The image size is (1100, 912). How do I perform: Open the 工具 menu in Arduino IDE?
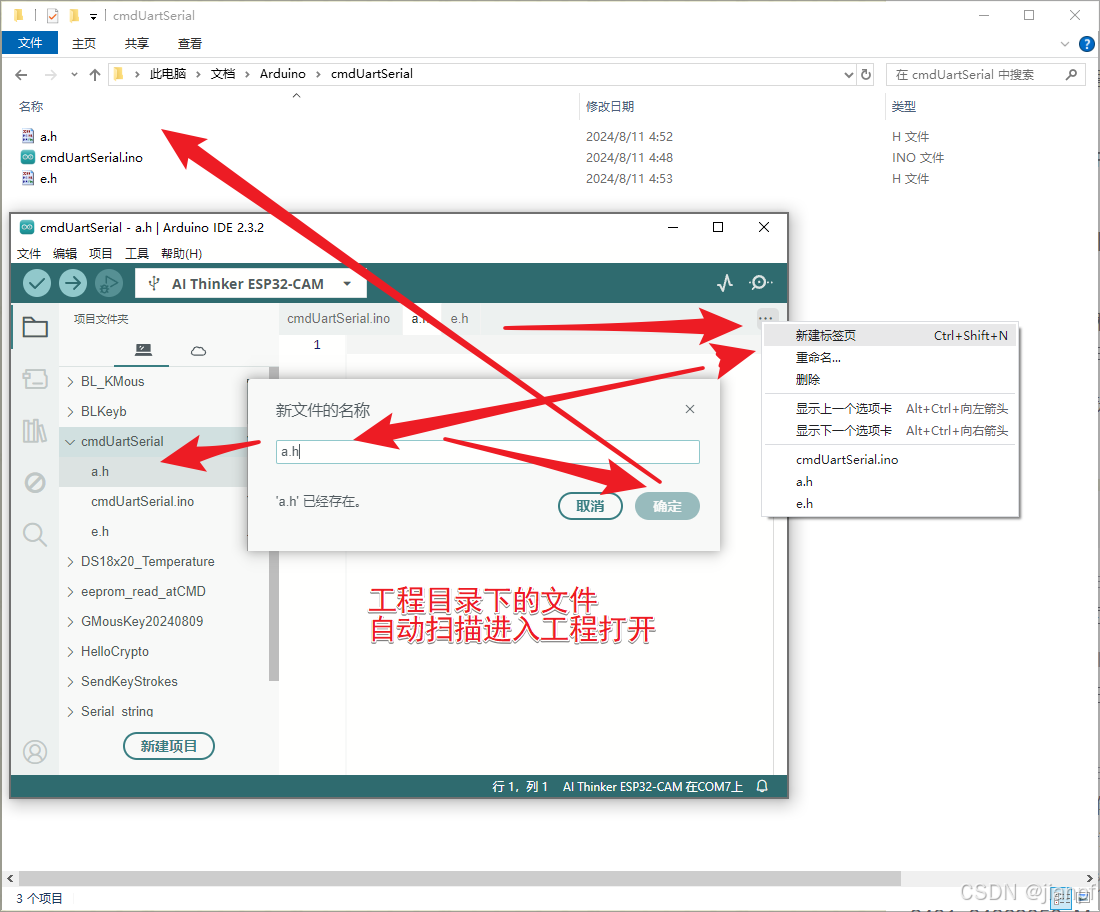coord(137,253)
